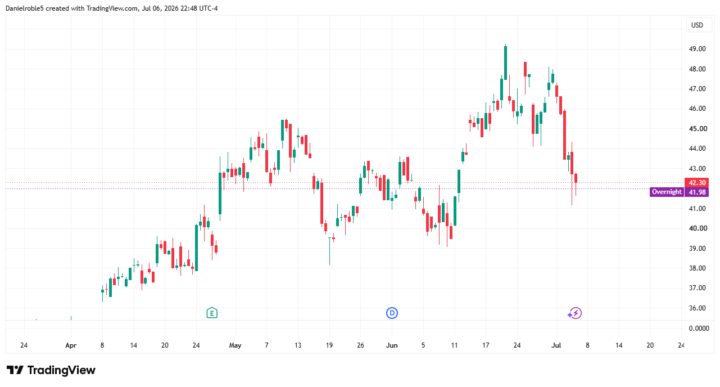The height and width of the screenshot is (387, 720).
Task: Open the USD currency selector
Action: (697, 25)
